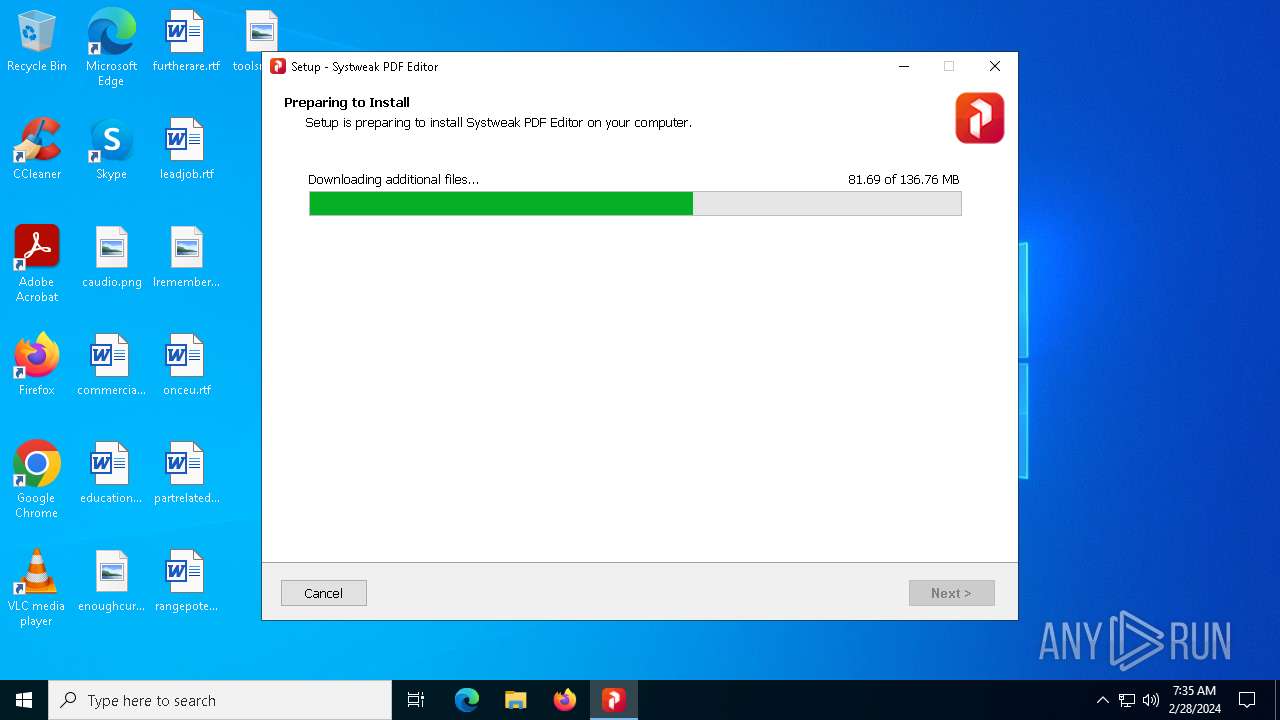Click the download progress bar

pos(635,204)
